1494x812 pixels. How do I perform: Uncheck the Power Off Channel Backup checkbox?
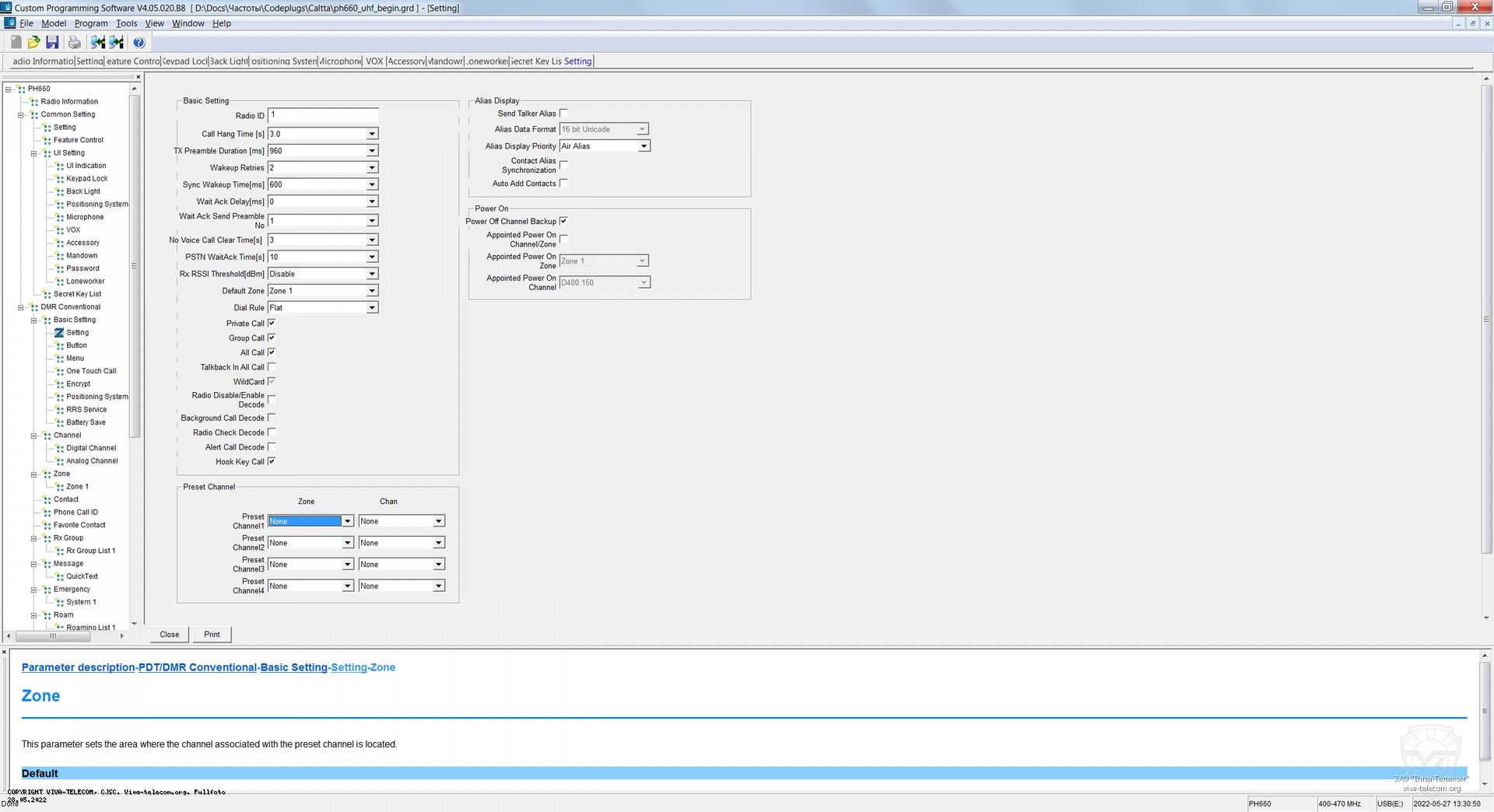(563, 222)
